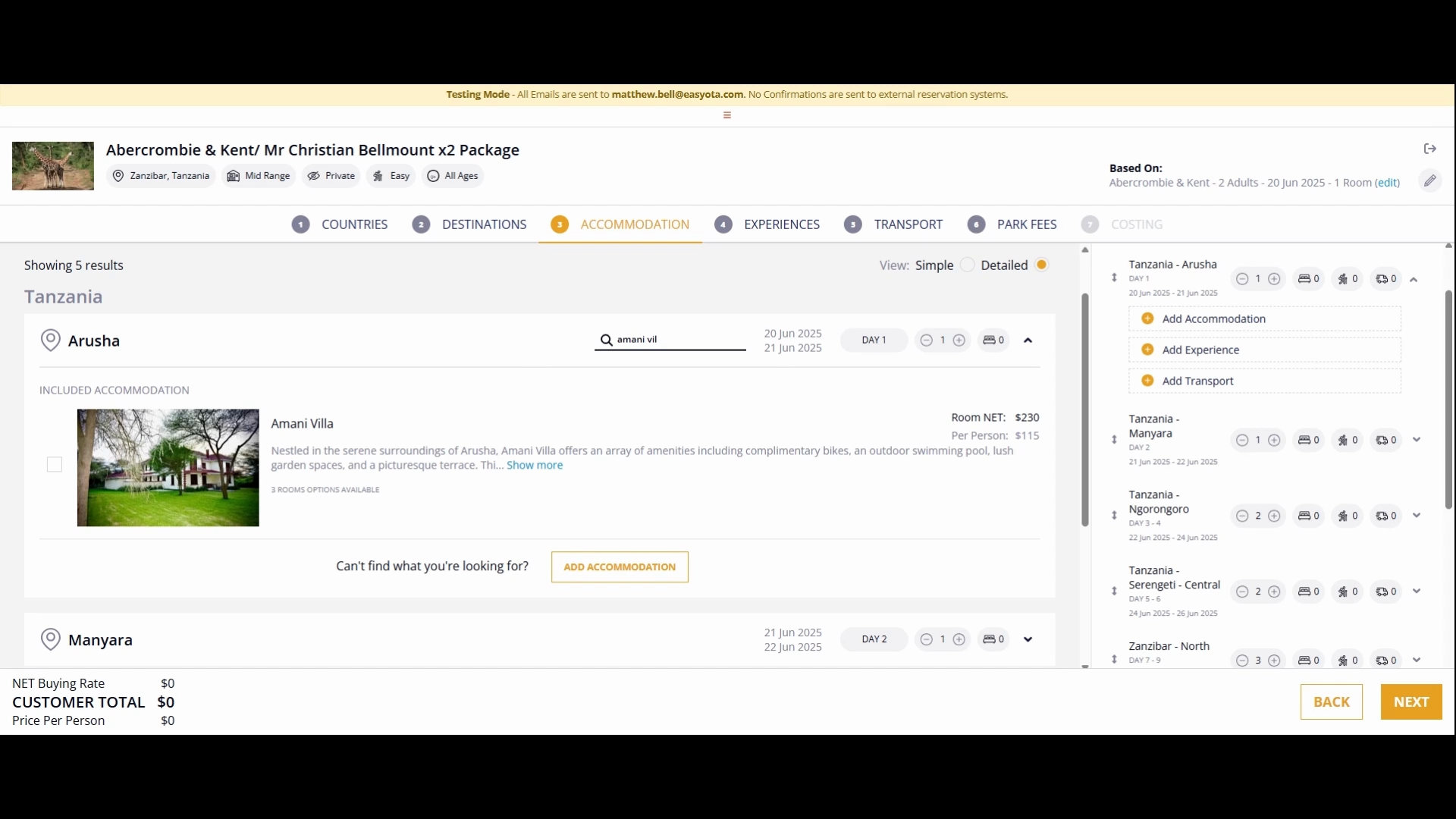Click the (edit) link in Based On

[1388, 183]
